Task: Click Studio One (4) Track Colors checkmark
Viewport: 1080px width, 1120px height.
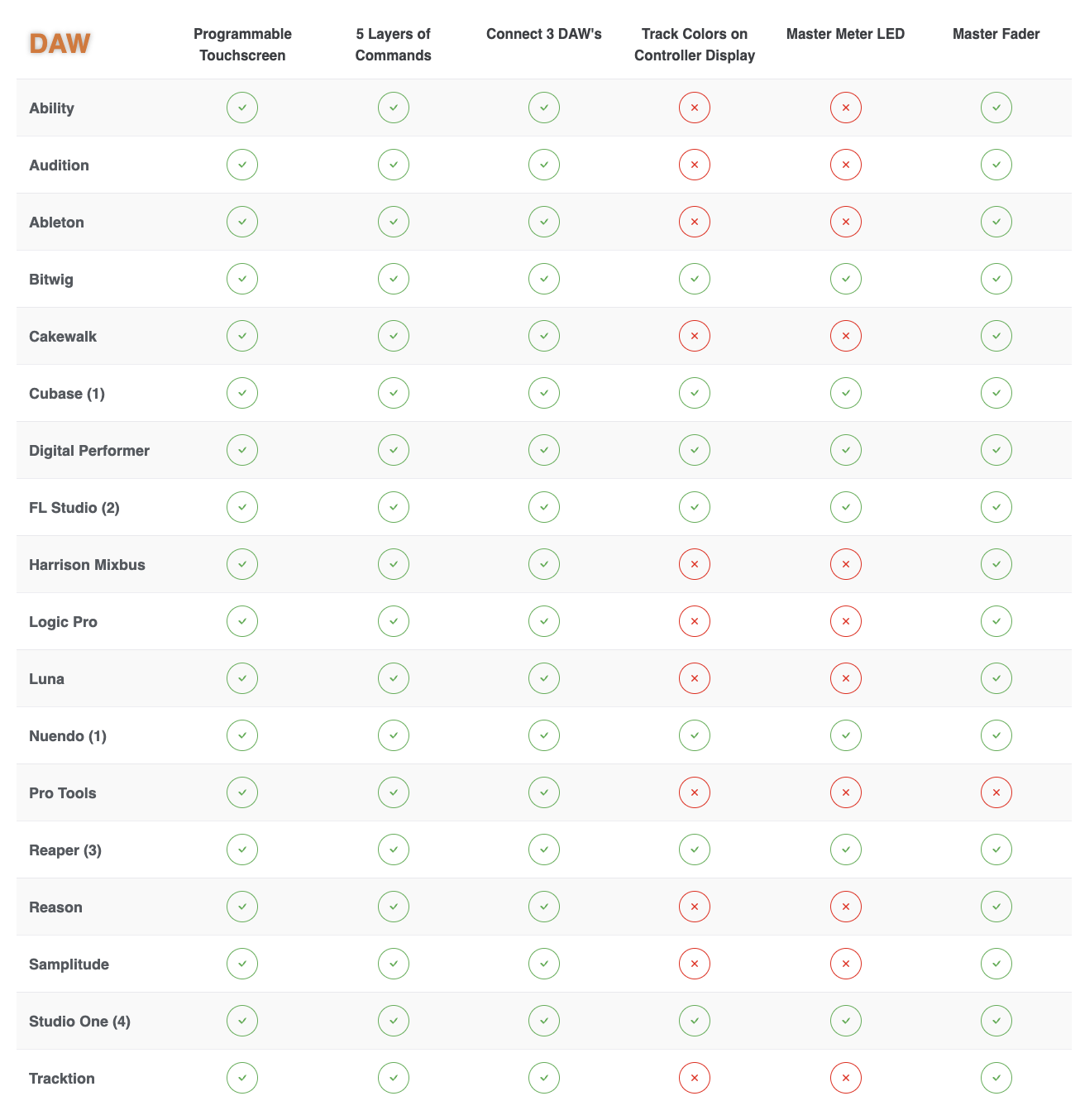Action: point(695,1021)
